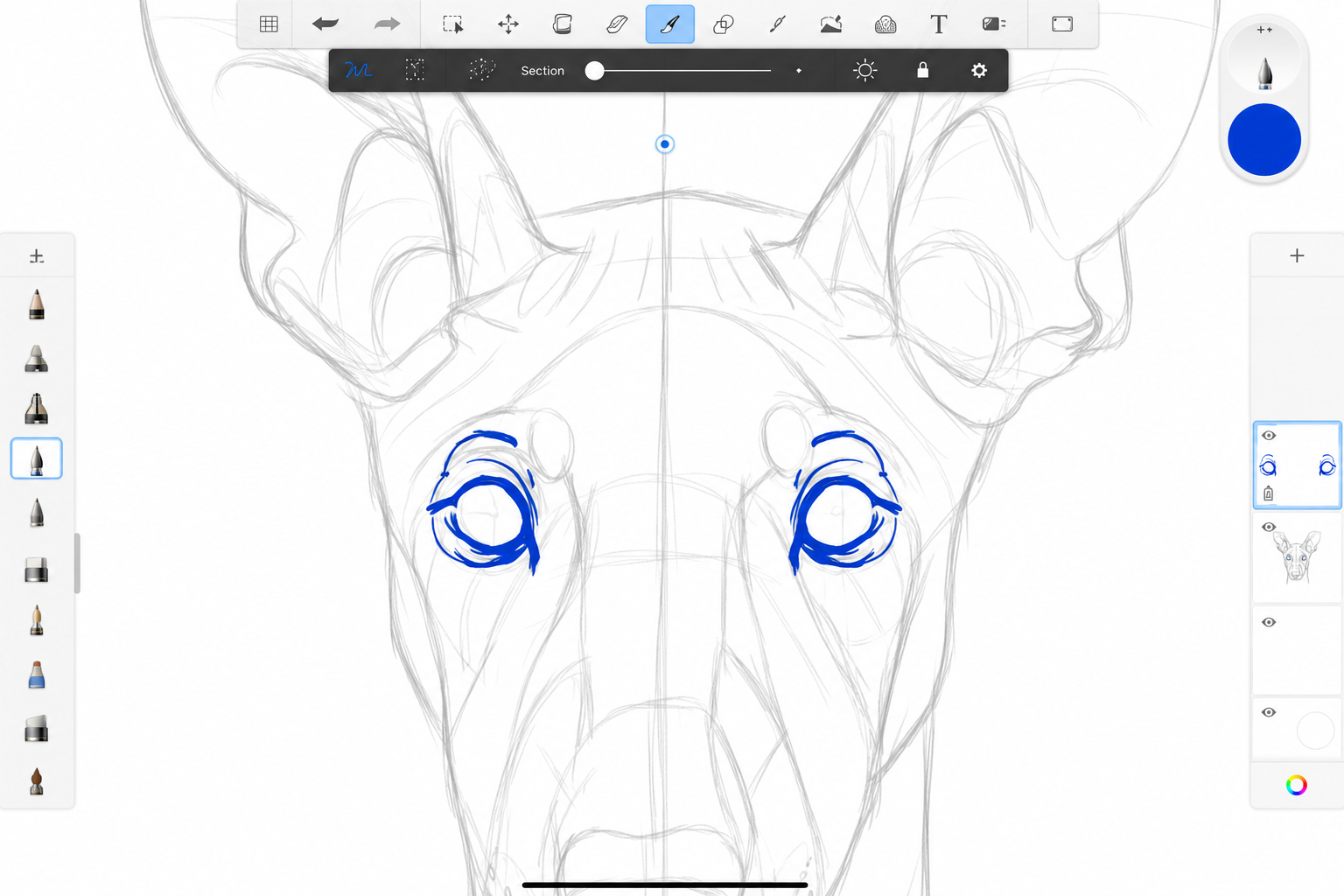The height and width of the screenshot is (896, 1344).
Task: Open the color wheel editor
Action: point(1297,785)
